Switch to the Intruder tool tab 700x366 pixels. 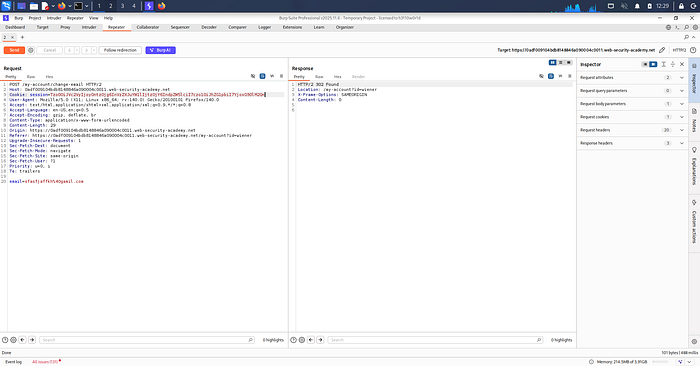click(x=89, y=27)
